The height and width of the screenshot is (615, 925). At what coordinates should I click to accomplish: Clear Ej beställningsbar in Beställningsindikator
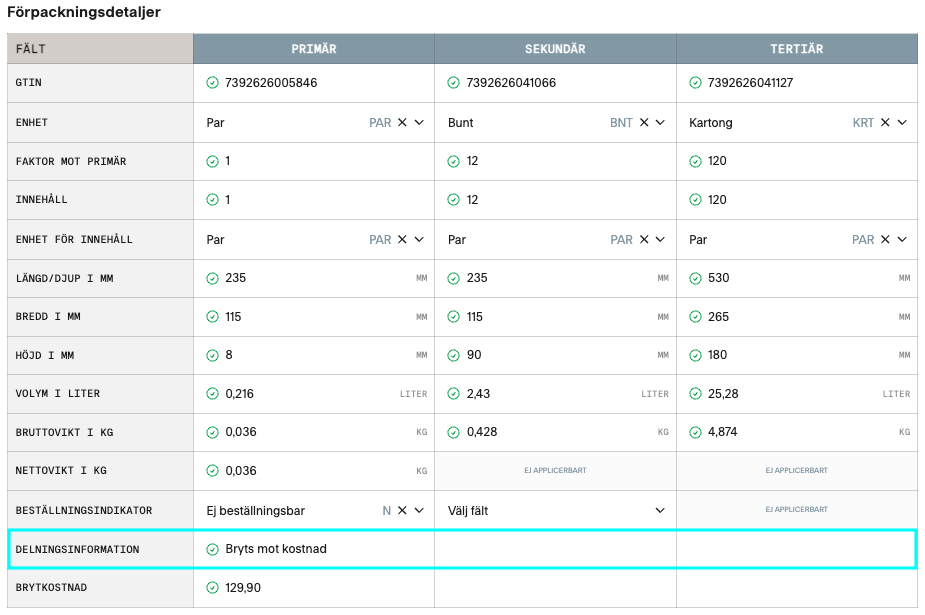[402, 511]
